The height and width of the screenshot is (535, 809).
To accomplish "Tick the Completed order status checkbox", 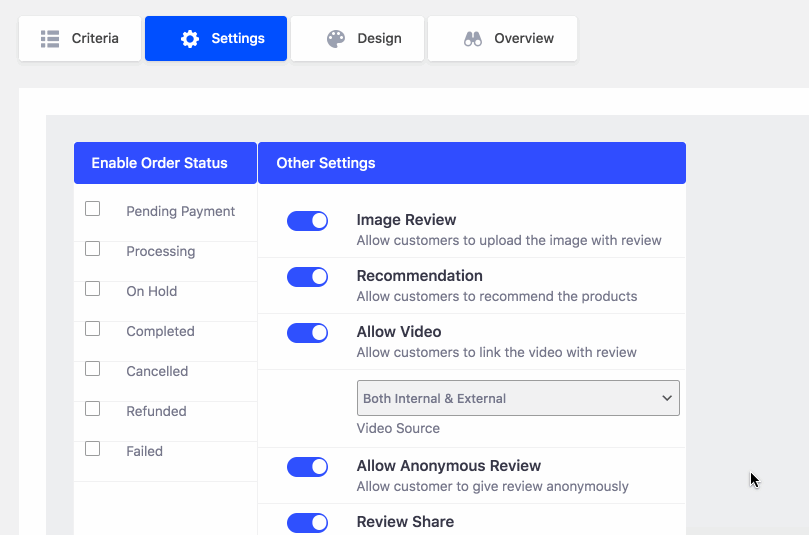I will click(x=92, y=329).
